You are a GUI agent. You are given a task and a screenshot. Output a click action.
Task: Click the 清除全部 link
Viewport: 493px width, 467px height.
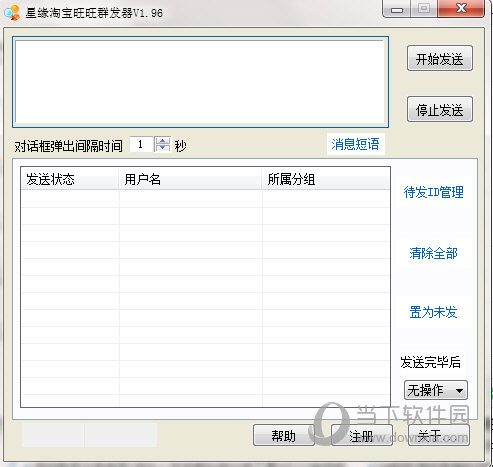point(433,253)
